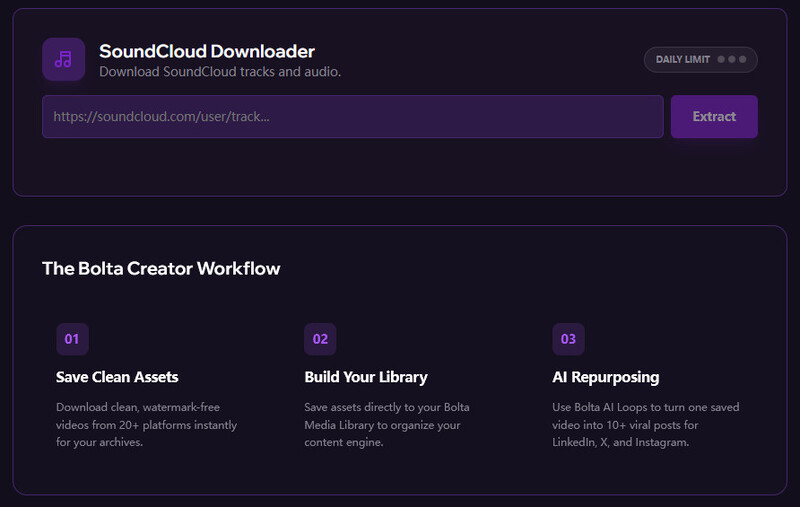Click the 'Save Clean Assets' title

coord(117,377)
